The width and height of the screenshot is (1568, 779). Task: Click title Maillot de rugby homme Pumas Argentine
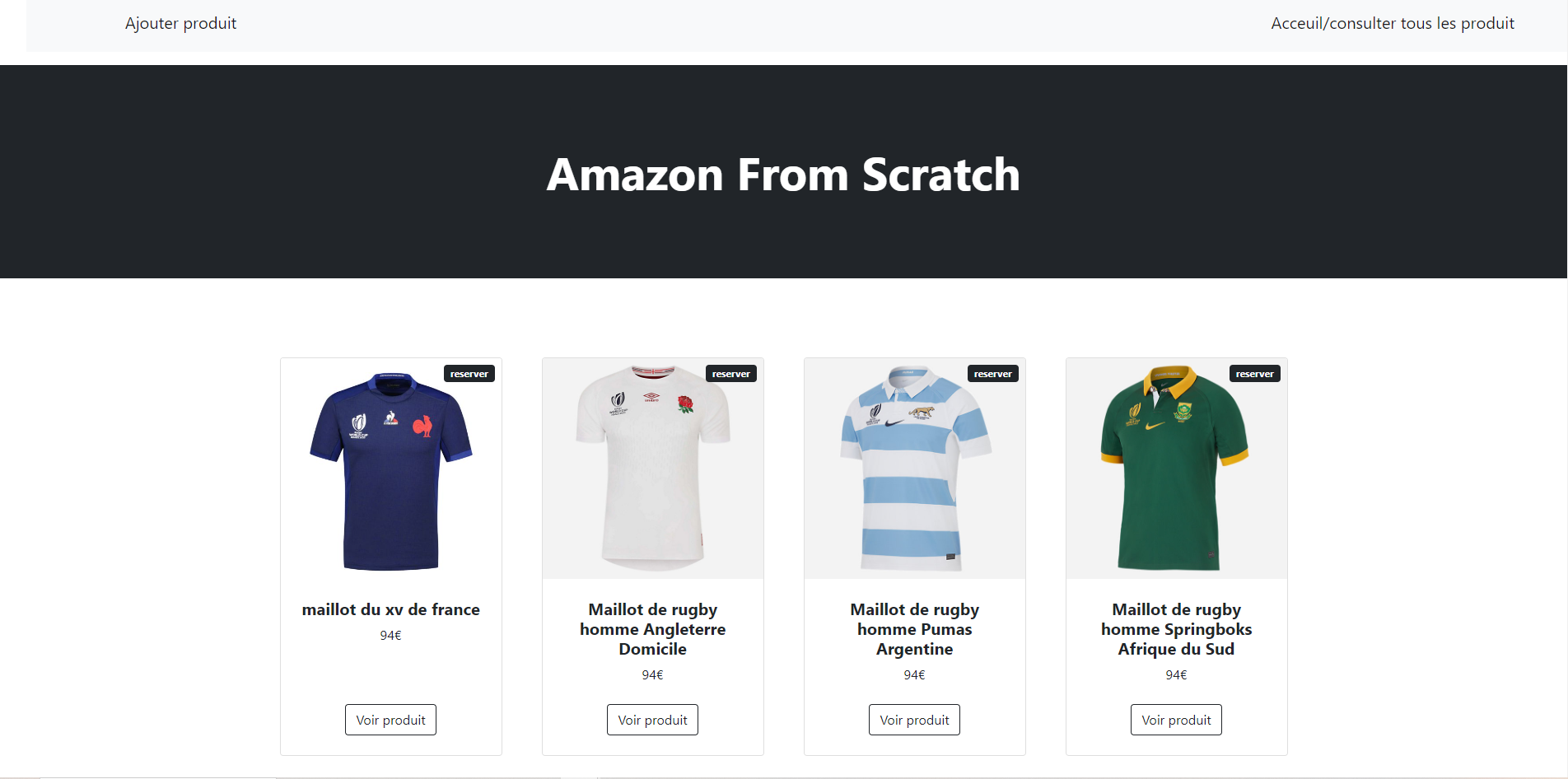point(914,629)
